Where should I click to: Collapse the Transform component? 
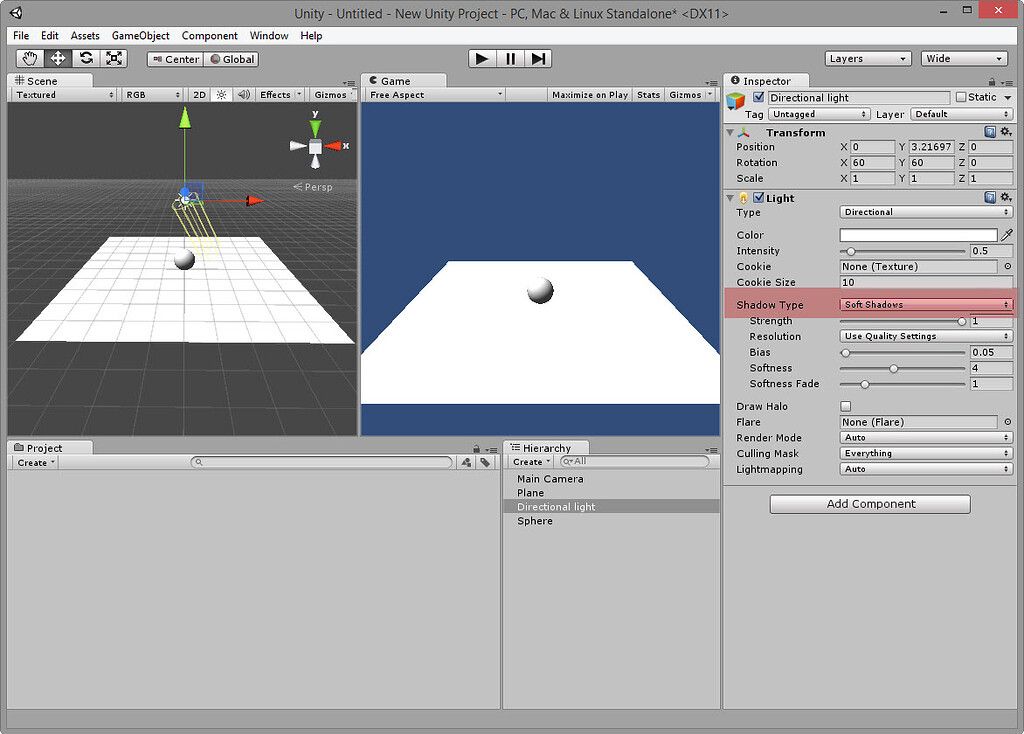click(730, 133)
